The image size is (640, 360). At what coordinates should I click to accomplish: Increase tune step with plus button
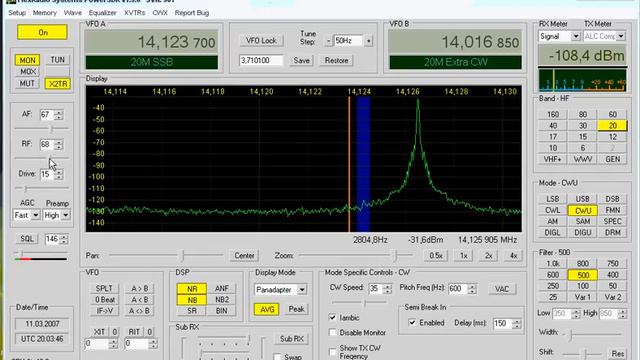pos(369,41)
